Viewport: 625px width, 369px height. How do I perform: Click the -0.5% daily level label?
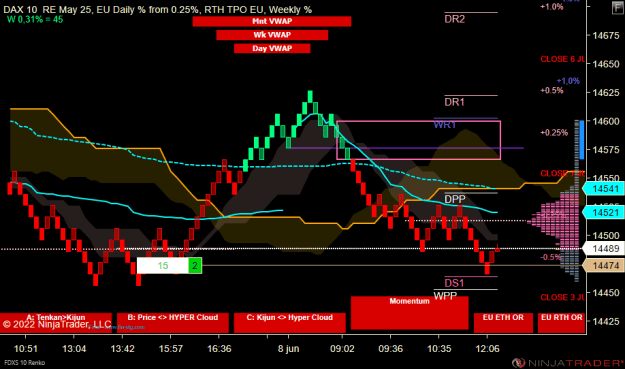(551, 257)
